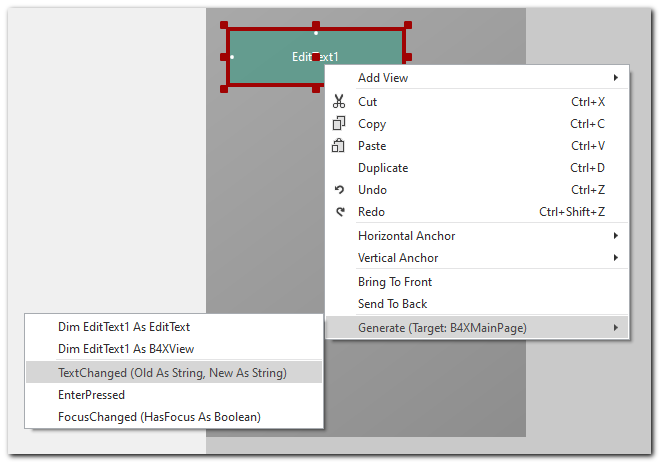Expand the Horizontal Anchor submenu arrow
659x462 pixels.
click(615, 236)
